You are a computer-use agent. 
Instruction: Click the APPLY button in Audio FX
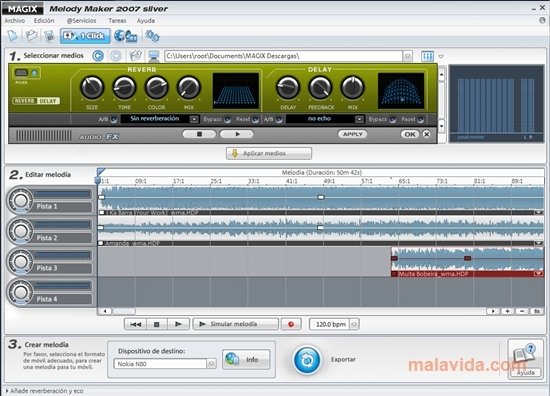353,134
